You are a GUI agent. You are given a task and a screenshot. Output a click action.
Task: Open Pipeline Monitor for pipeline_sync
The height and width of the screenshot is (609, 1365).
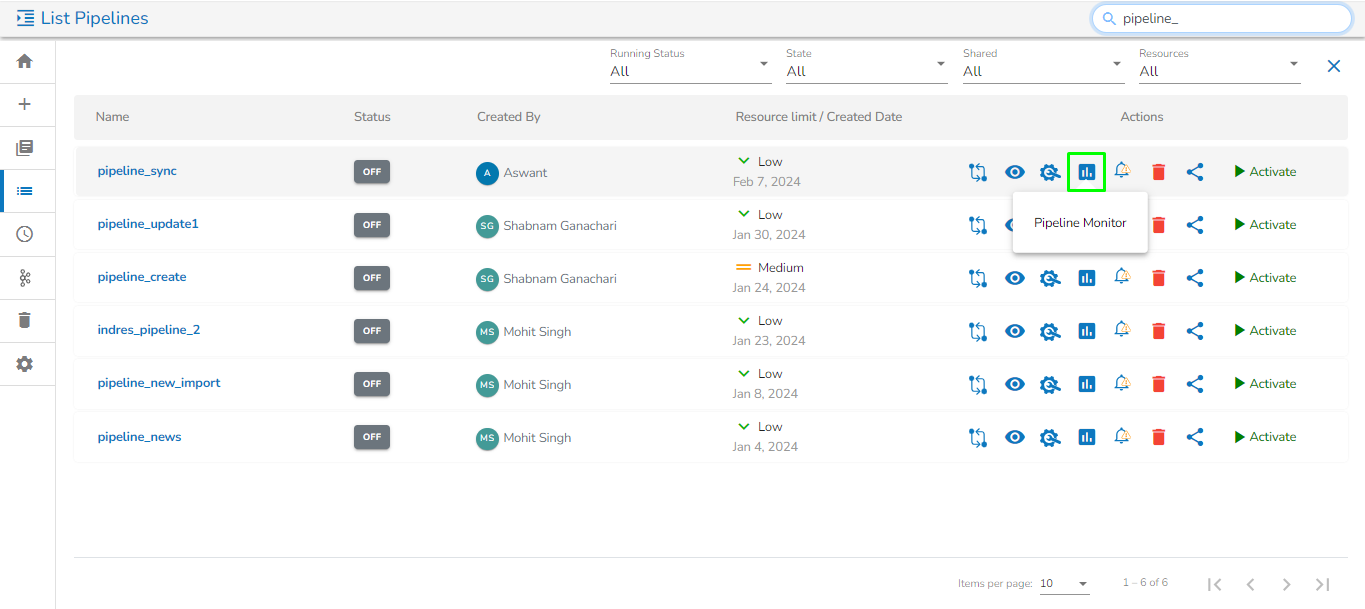pyautogui.click(x=1086, y=172)
